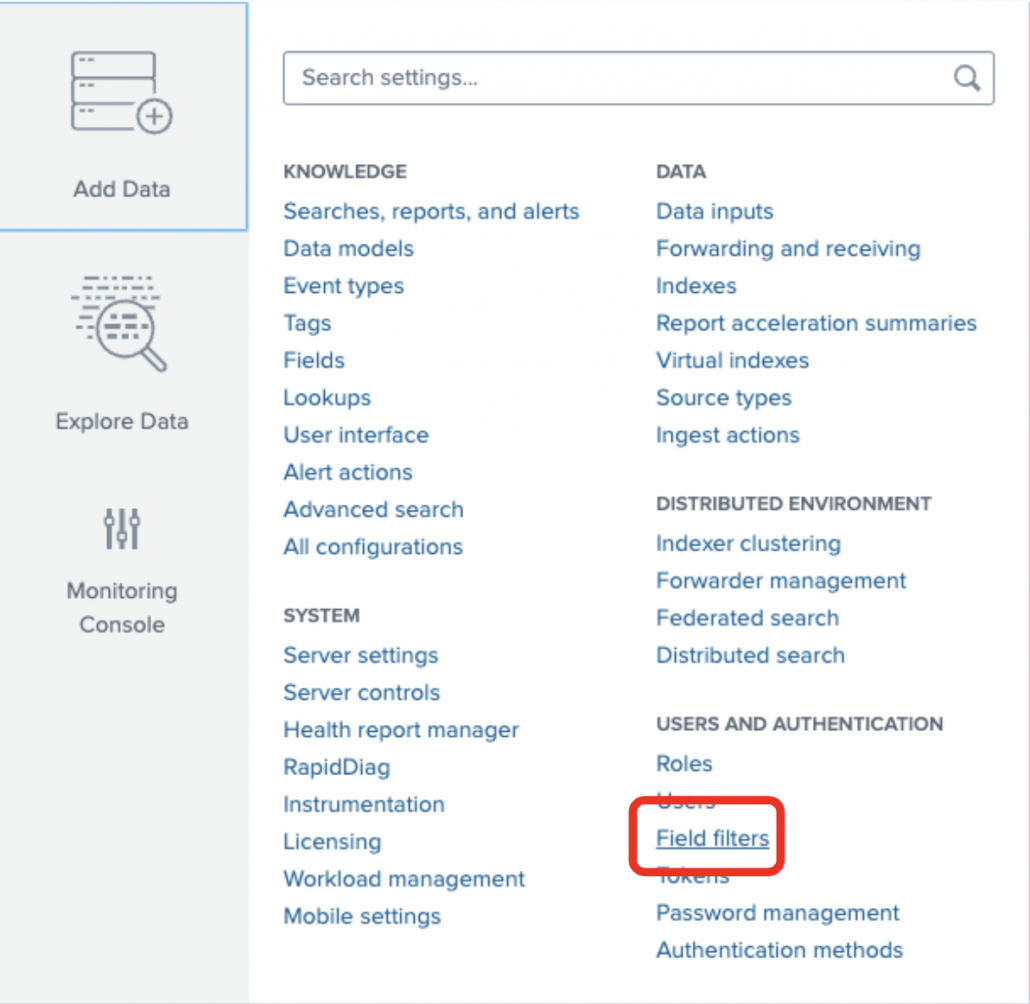
Task: Go to Authentication methods
Action: (779, 950)
